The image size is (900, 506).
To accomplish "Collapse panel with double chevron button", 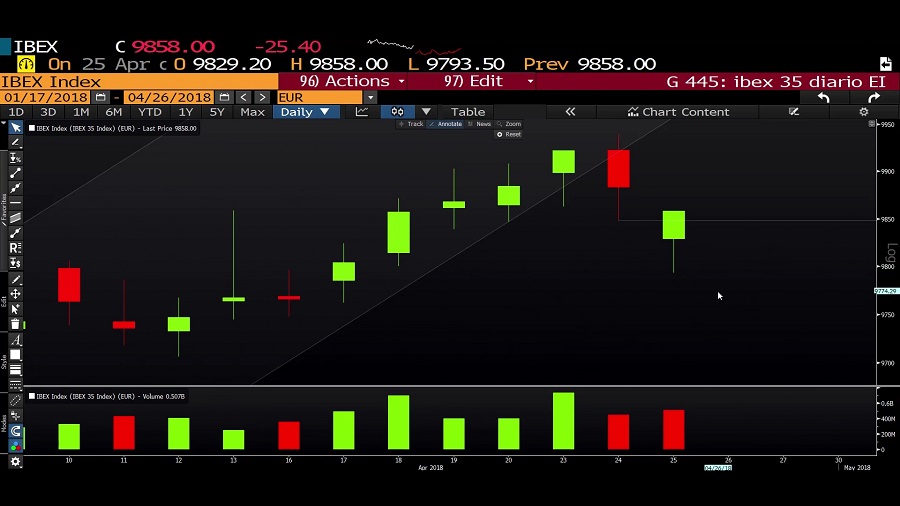I will click(x=570, y=112).
